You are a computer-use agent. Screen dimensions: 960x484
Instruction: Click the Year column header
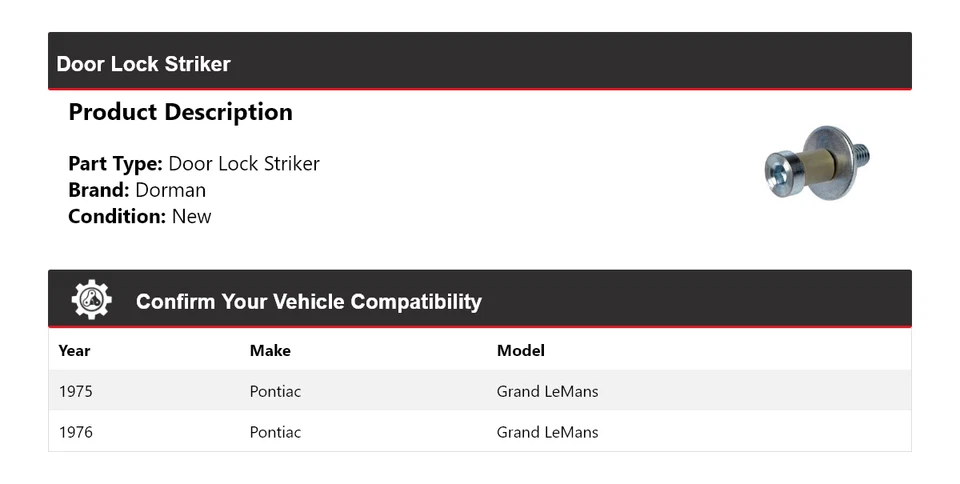click(74, 350)
